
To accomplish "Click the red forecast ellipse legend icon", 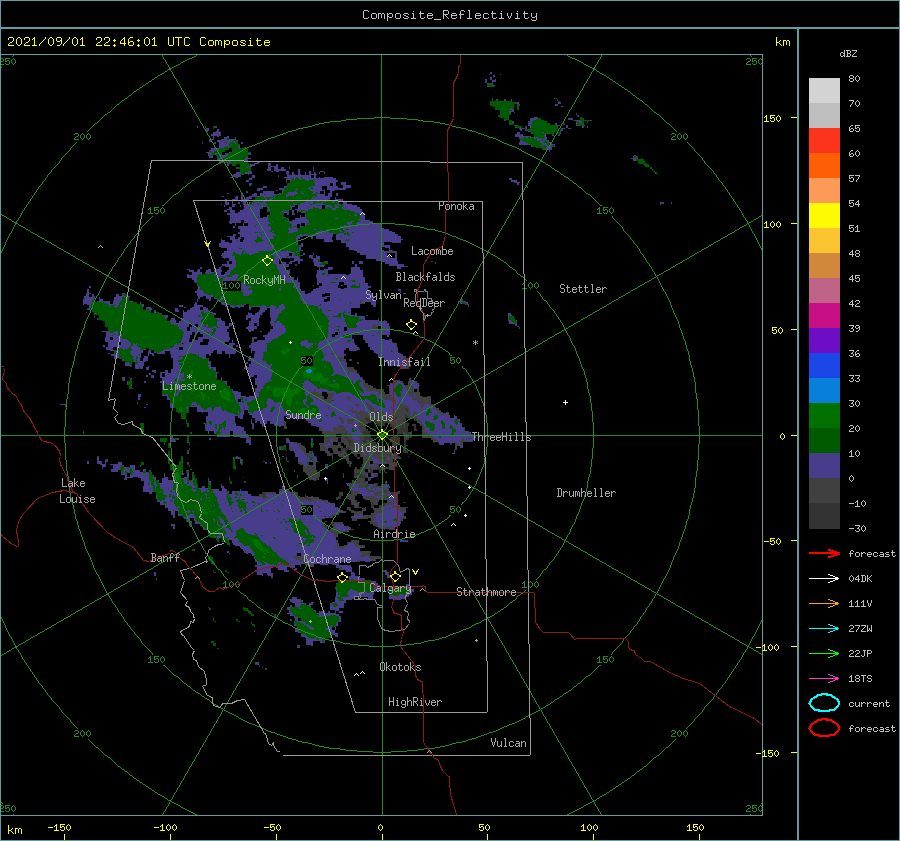I will coord(824,728).
